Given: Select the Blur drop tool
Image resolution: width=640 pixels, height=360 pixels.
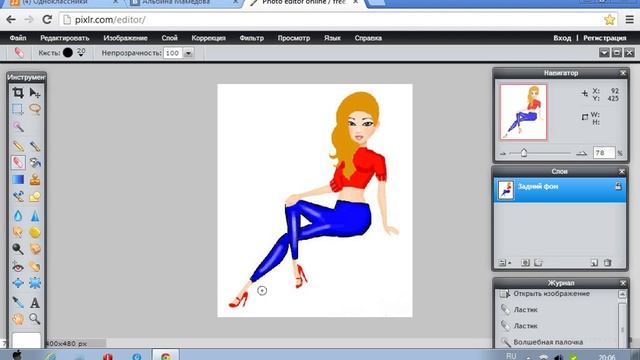Looking at the screenshot, I should 18,215.
